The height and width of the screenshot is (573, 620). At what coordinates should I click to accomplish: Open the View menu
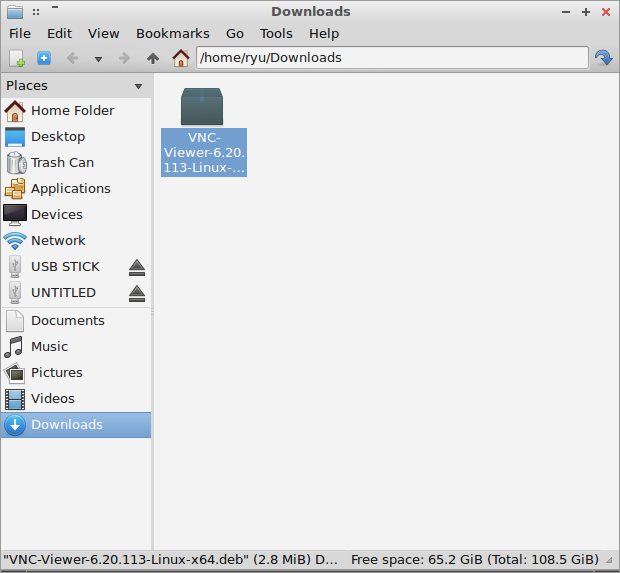tap(104, 34)
